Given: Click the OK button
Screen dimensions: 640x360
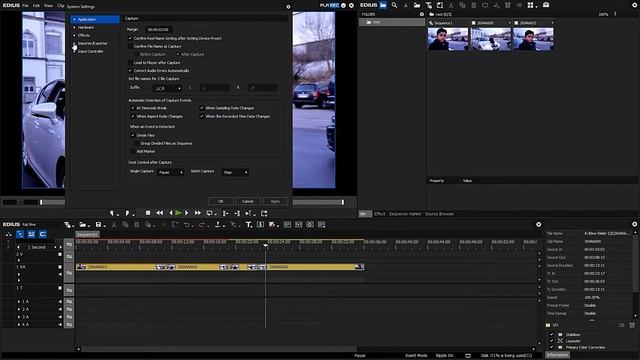Looking at the screenshot, I should (221, 201).
